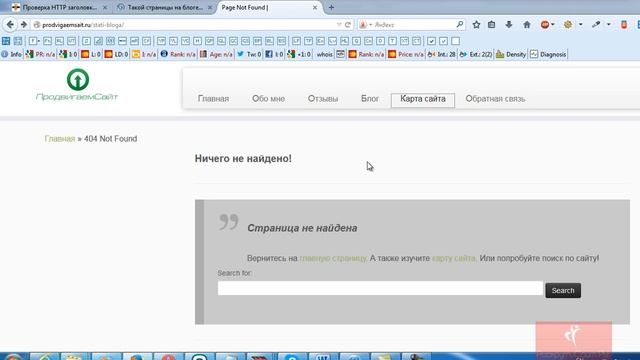Click the Twitter Tw: 0 counter
Screen dimensions: 640x360
pos(249,54)
